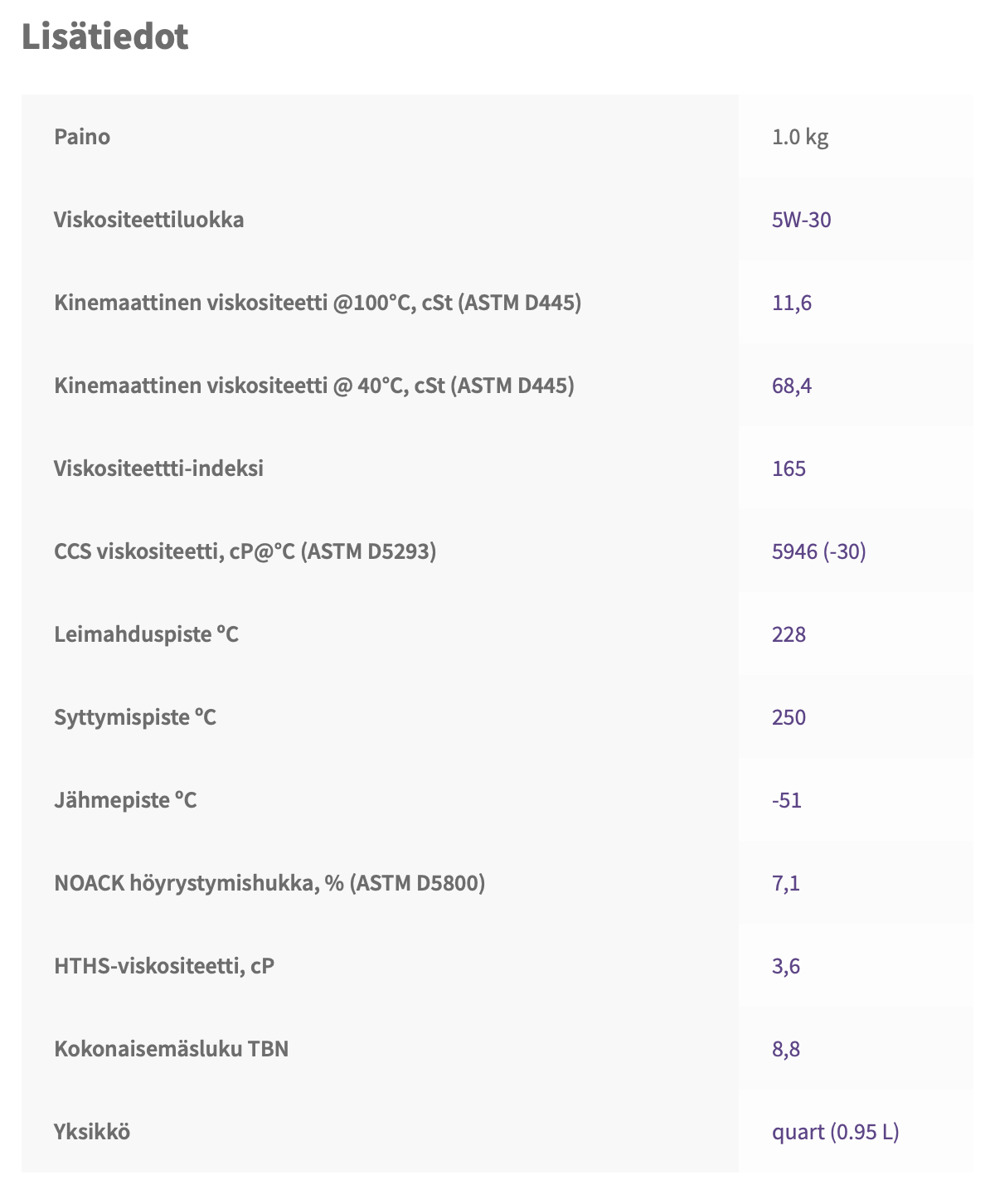
Task: Click the Leimahduspiste °C label
Action: click(x=146, y=634)
